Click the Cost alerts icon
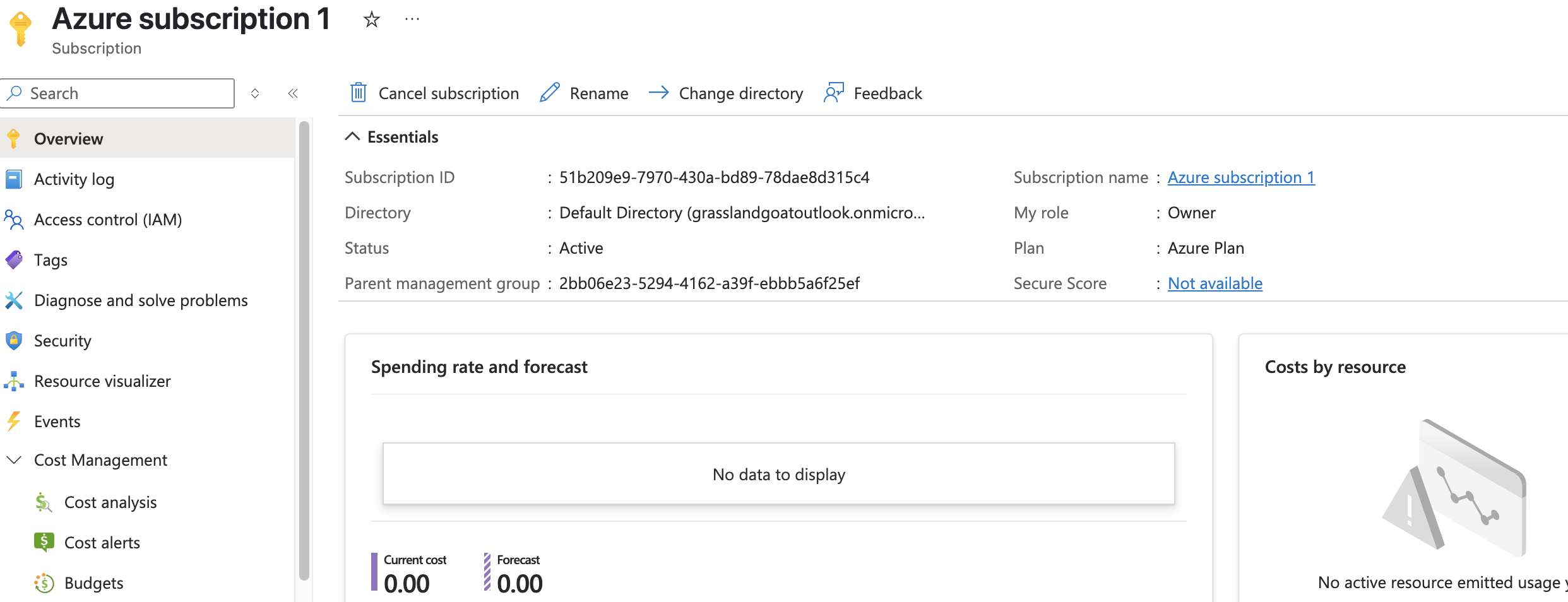The width and height of the screenshot is (1568, 602). point(43,542)
